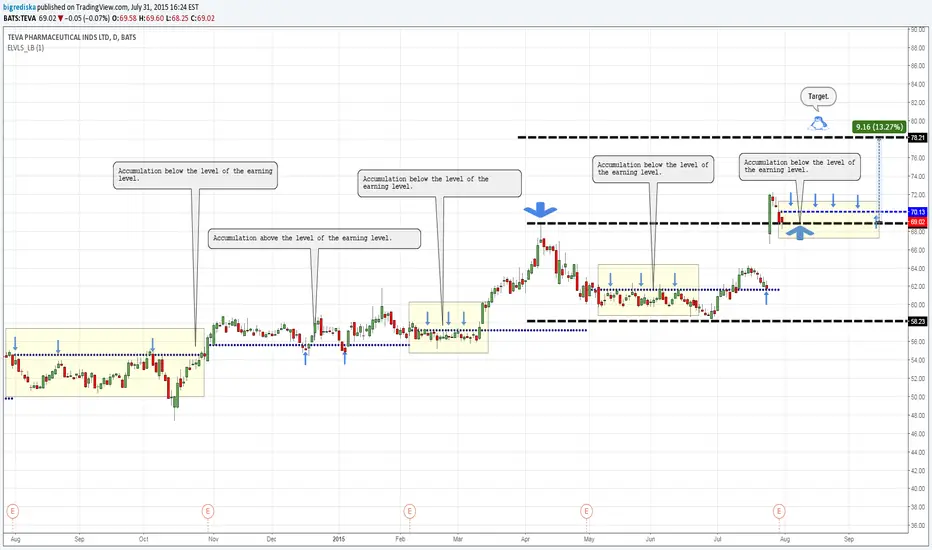Image resolution: width=932 pixels, height=550 pixels.
Task: Select the low price value L:68.25
Action: [x=177, y=18]
